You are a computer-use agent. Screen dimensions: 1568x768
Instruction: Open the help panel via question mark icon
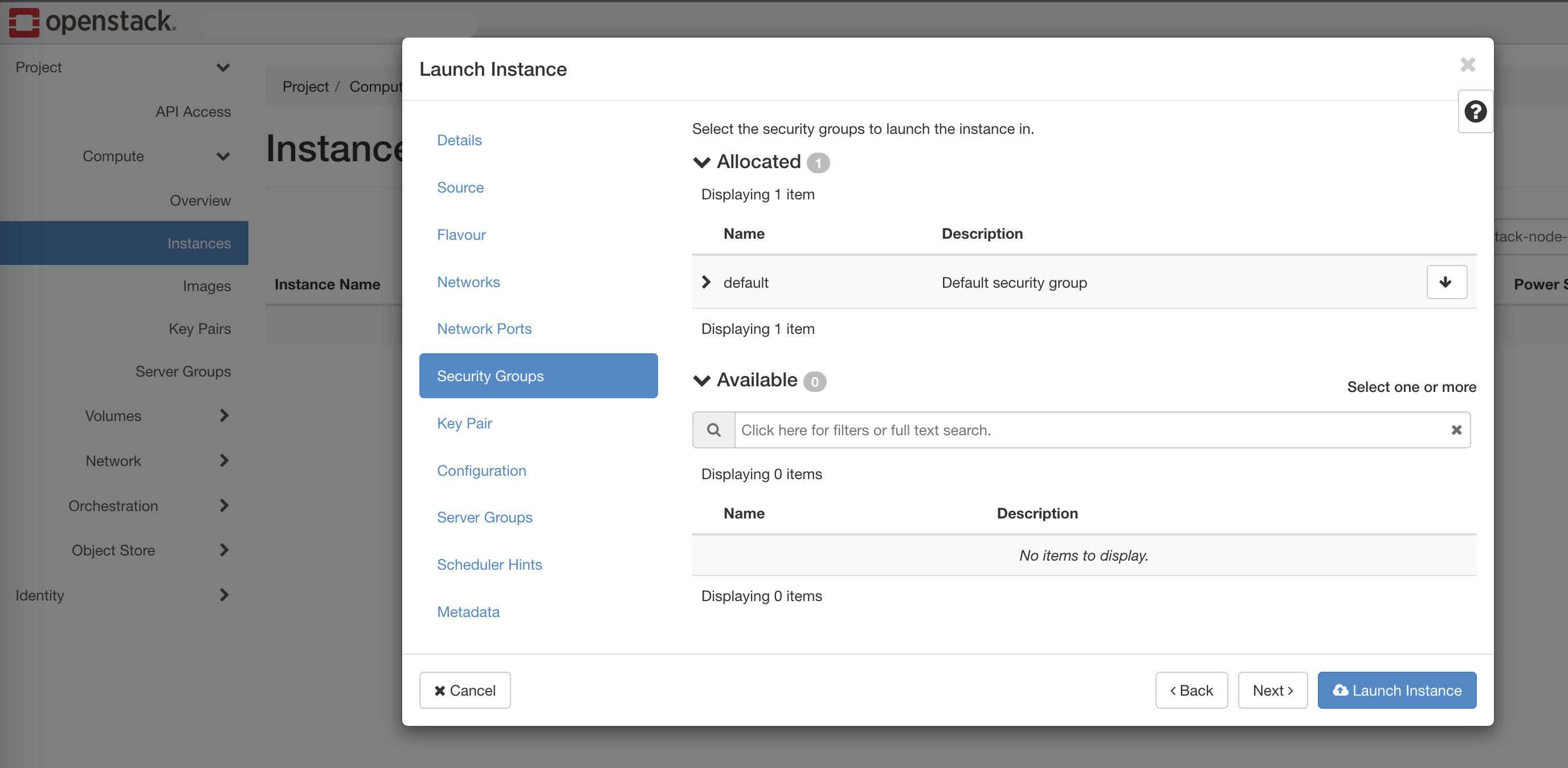tap(1475, 111)
